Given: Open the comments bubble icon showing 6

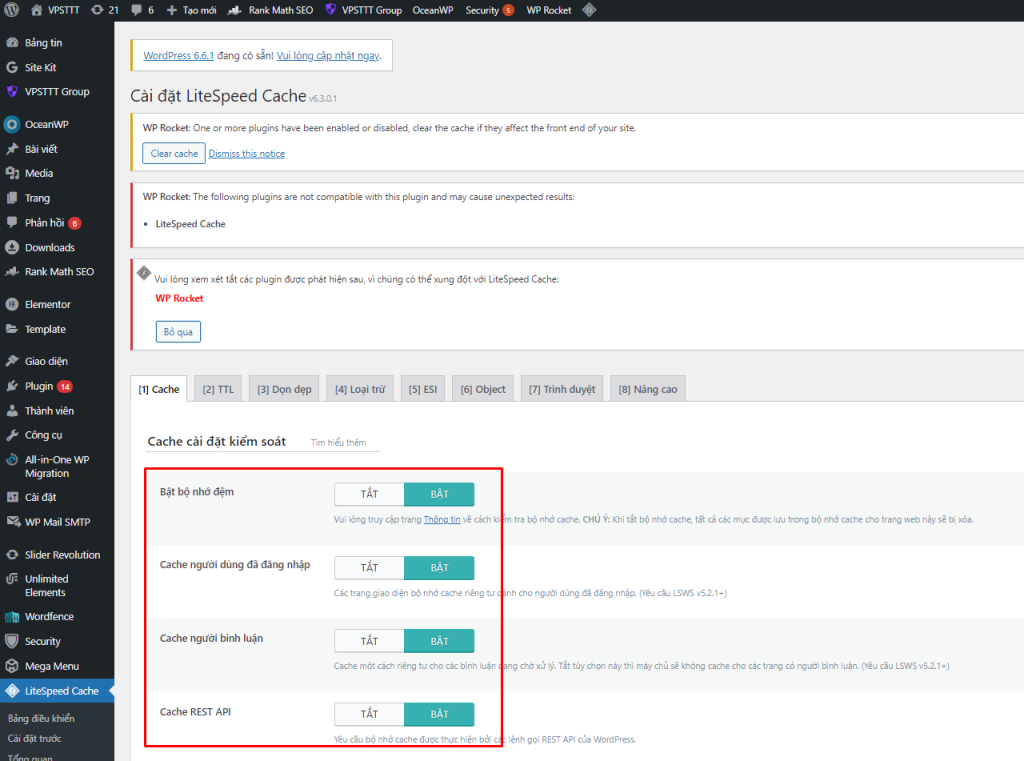Looking at the screenshot, I should [x=136, y=10].
